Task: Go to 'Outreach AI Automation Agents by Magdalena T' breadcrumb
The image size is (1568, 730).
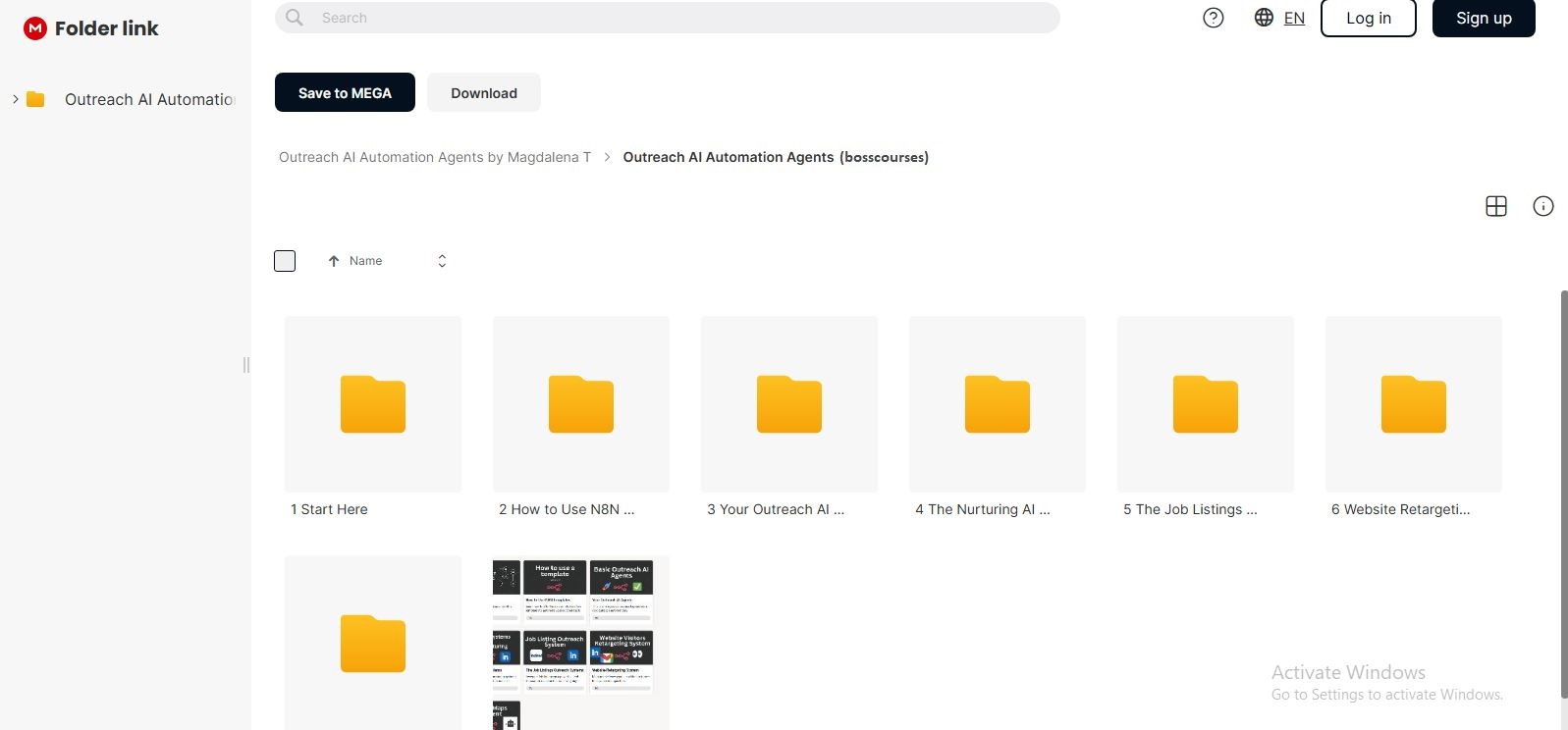Action: pyautogui.click(x=435, y=157)
